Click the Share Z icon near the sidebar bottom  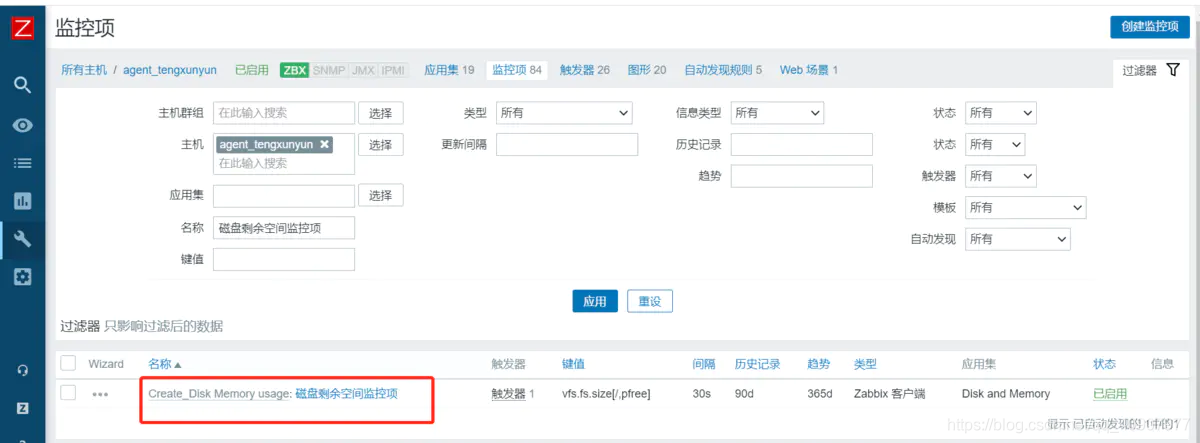tap(22, 409)
